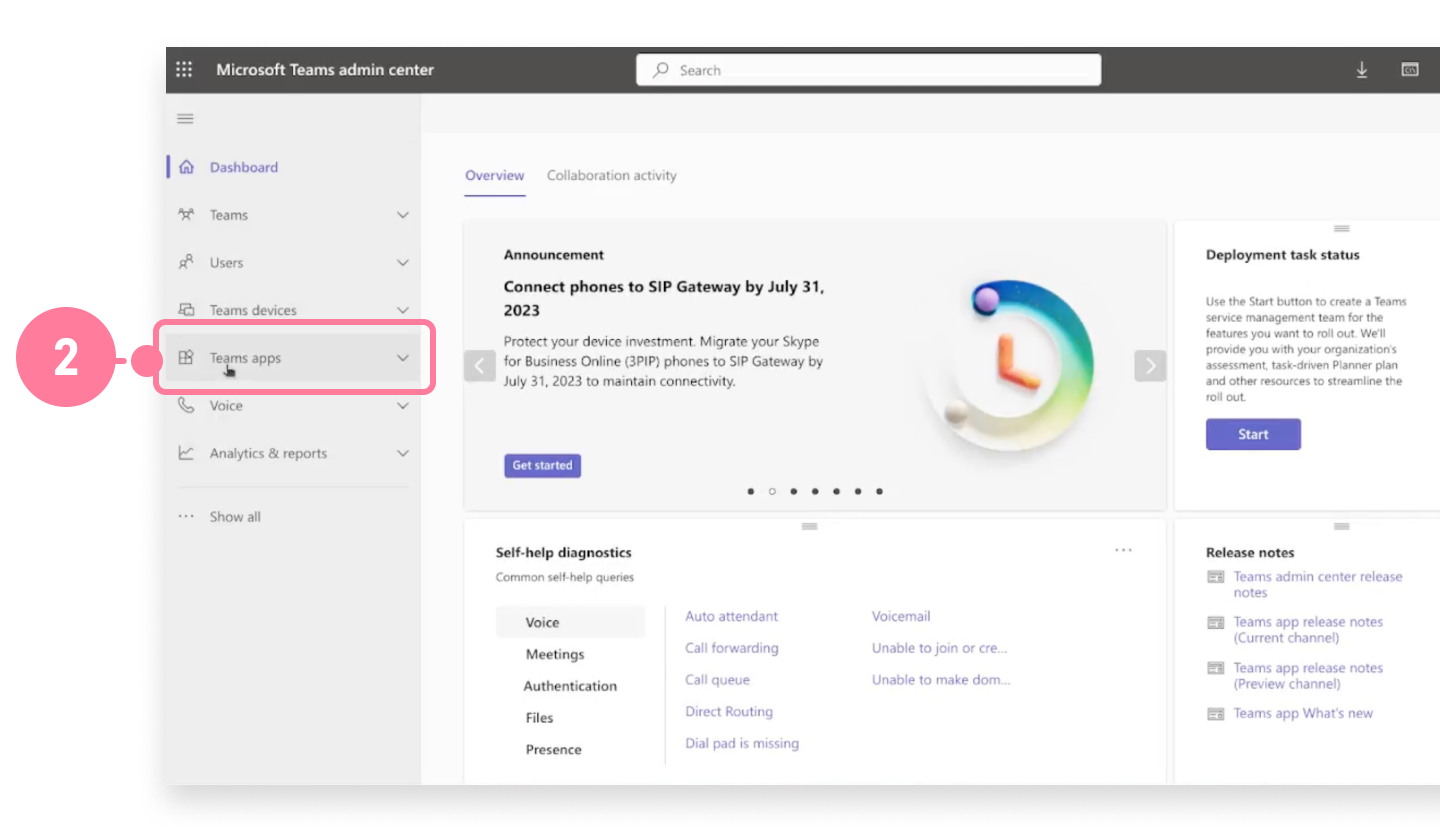The image size is (1440, 832).
Task: Click the Start deployment button
Action: click(x=1253, y=434)
